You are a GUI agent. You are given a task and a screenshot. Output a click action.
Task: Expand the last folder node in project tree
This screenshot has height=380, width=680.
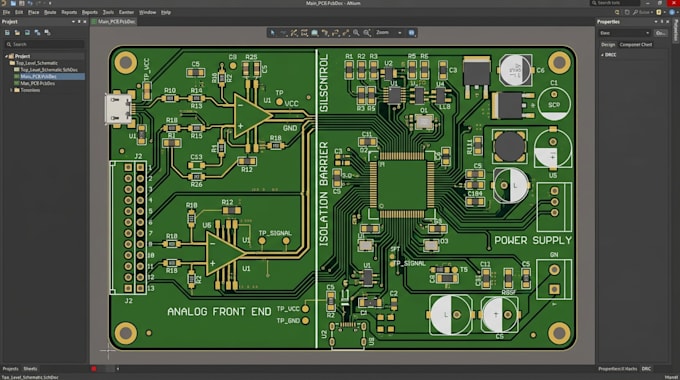[11, 90]
